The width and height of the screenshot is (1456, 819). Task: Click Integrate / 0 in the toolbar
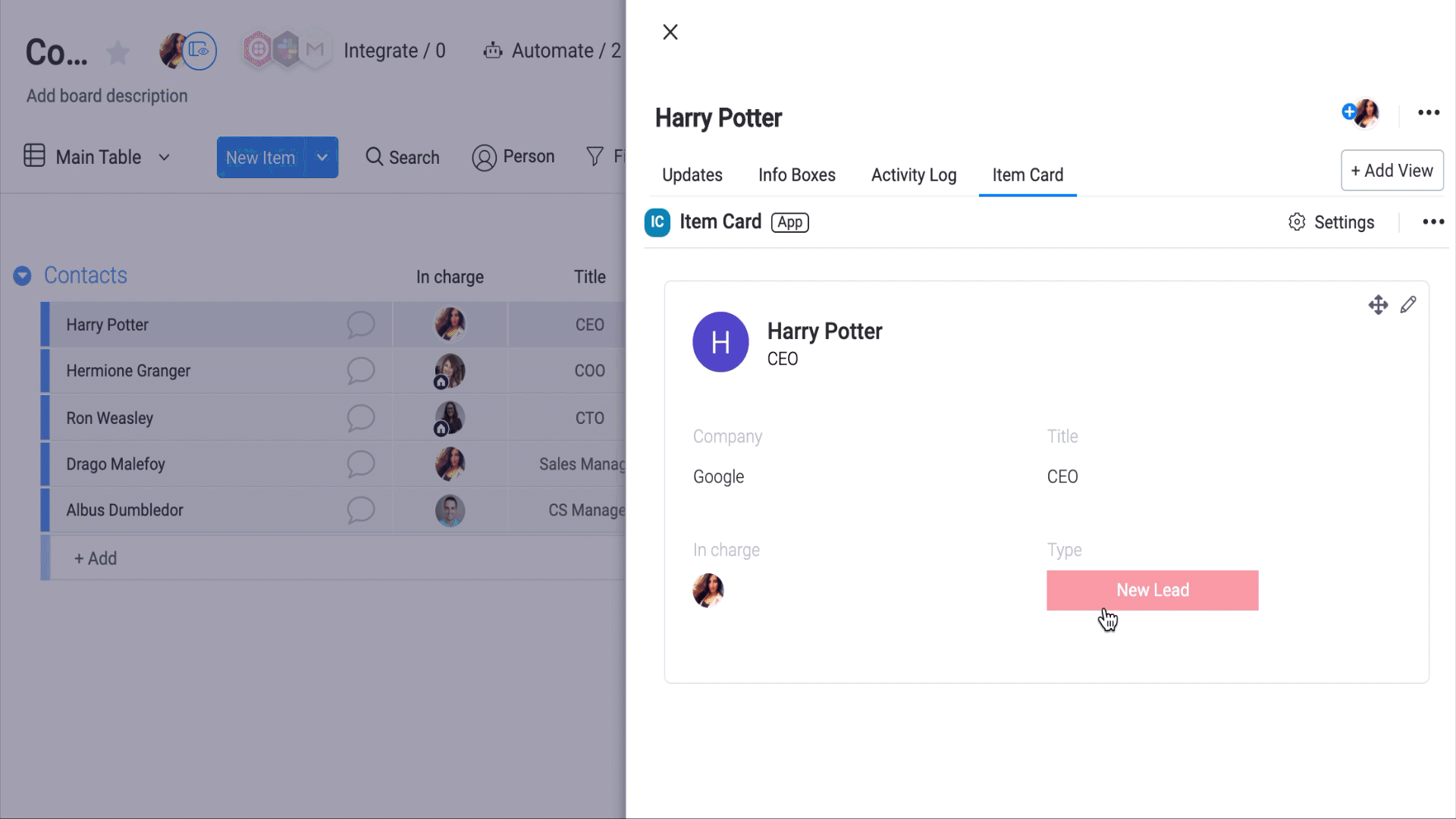(394, 50)
